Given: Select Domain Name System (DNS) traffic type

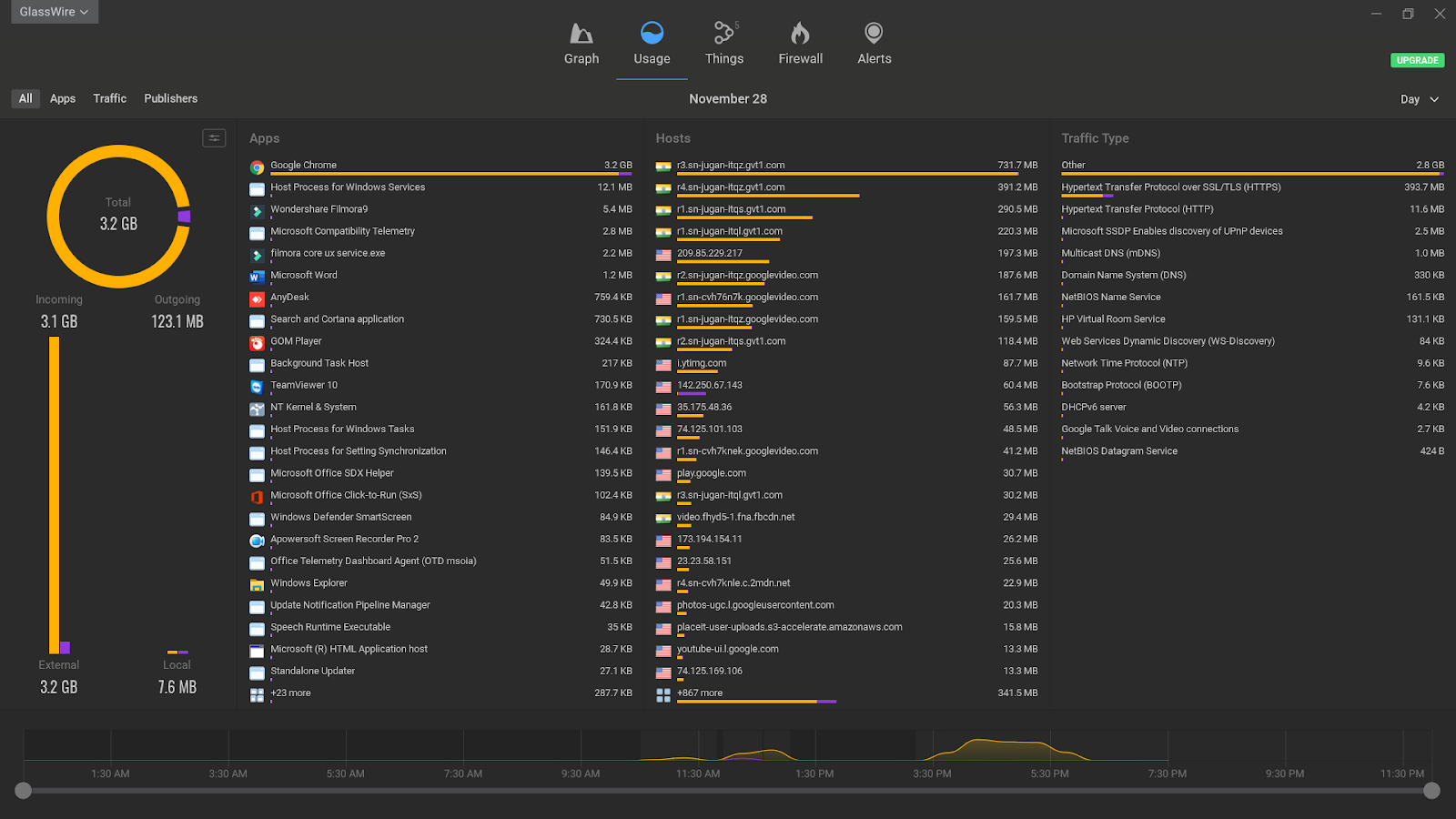Looking at the screenshot, I should tap(1252, 276).
